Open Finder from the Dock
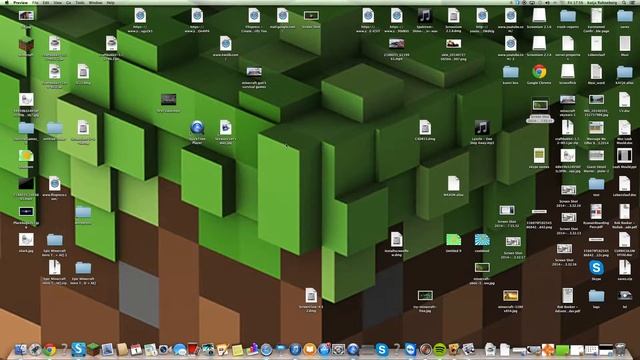This screenshot has height=360, width=640. (20, 349)
